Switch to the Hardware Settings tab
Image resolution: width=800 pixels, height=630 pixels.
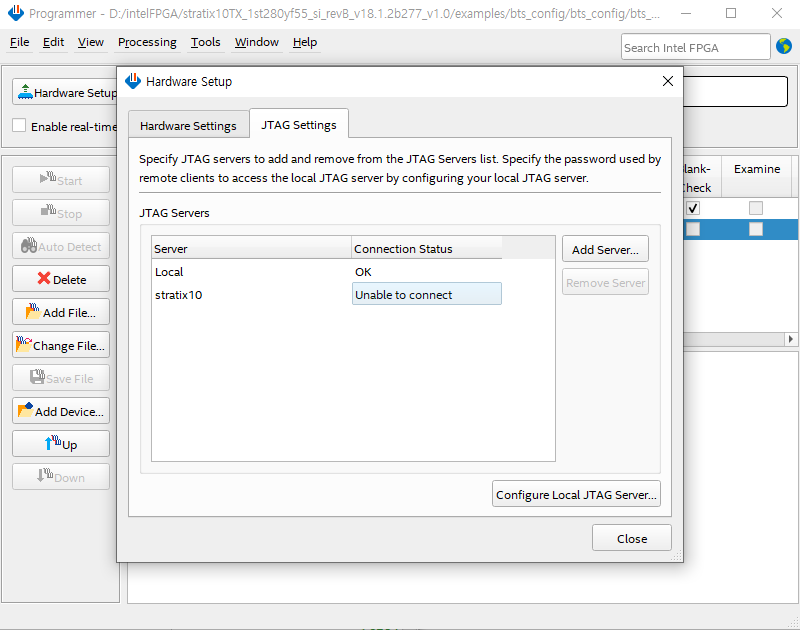click(x=188, y=125)
